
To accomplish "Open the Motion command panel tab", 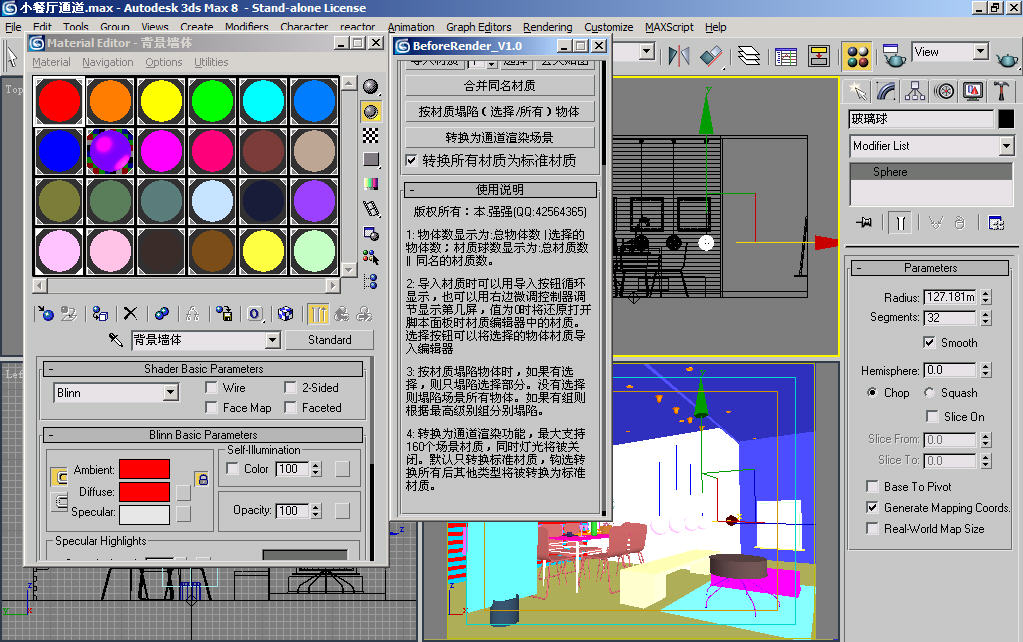I will 944,91.
